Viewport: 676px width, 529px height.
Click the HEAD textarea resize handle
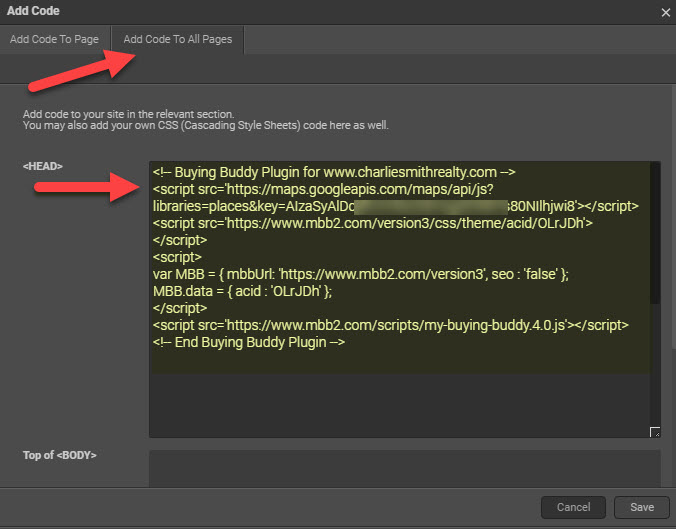point(655,432)
